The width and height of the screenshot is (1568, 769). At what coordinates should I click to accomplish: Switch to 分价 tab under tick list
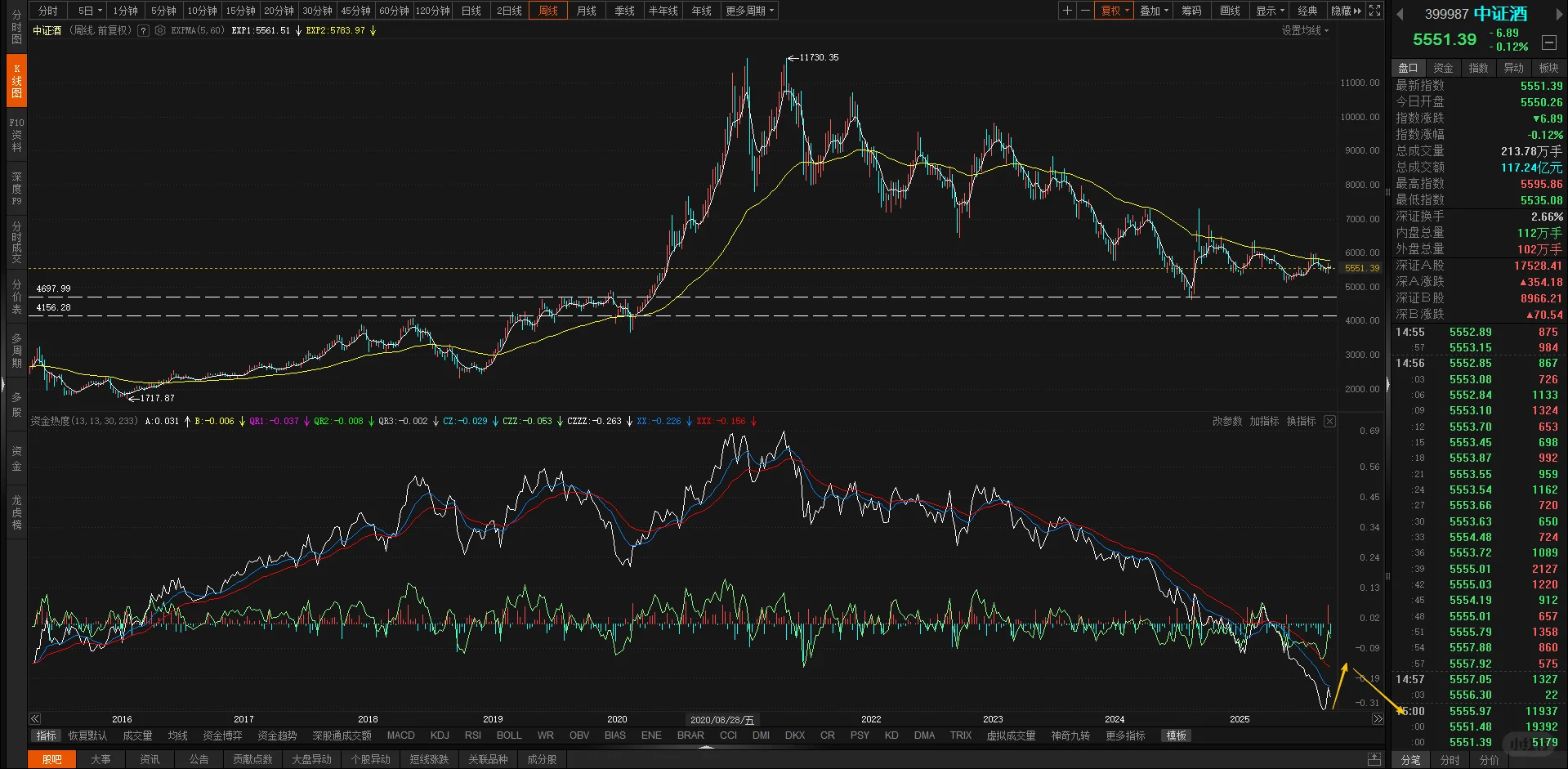point(1489,760)
